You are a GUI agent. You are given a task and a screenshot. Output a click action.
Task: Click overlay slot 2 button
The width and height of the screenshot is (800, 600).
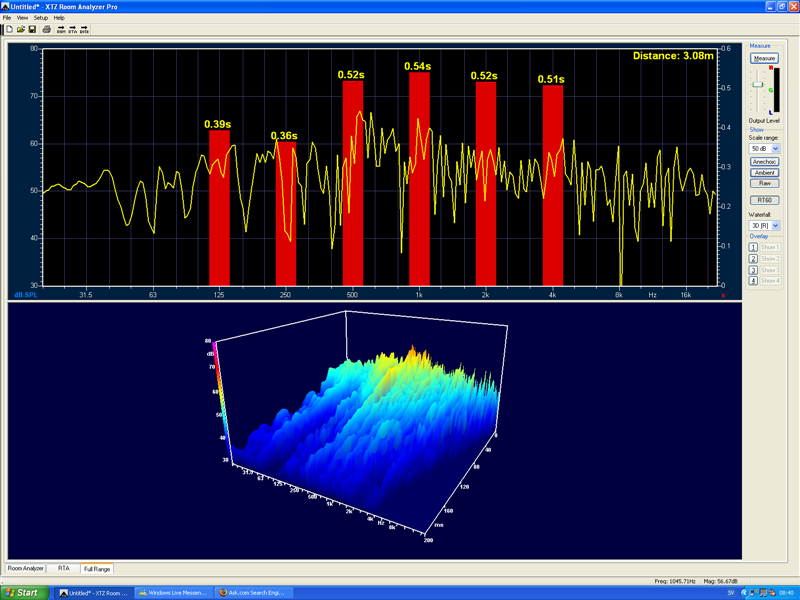(x=753, y=259)
